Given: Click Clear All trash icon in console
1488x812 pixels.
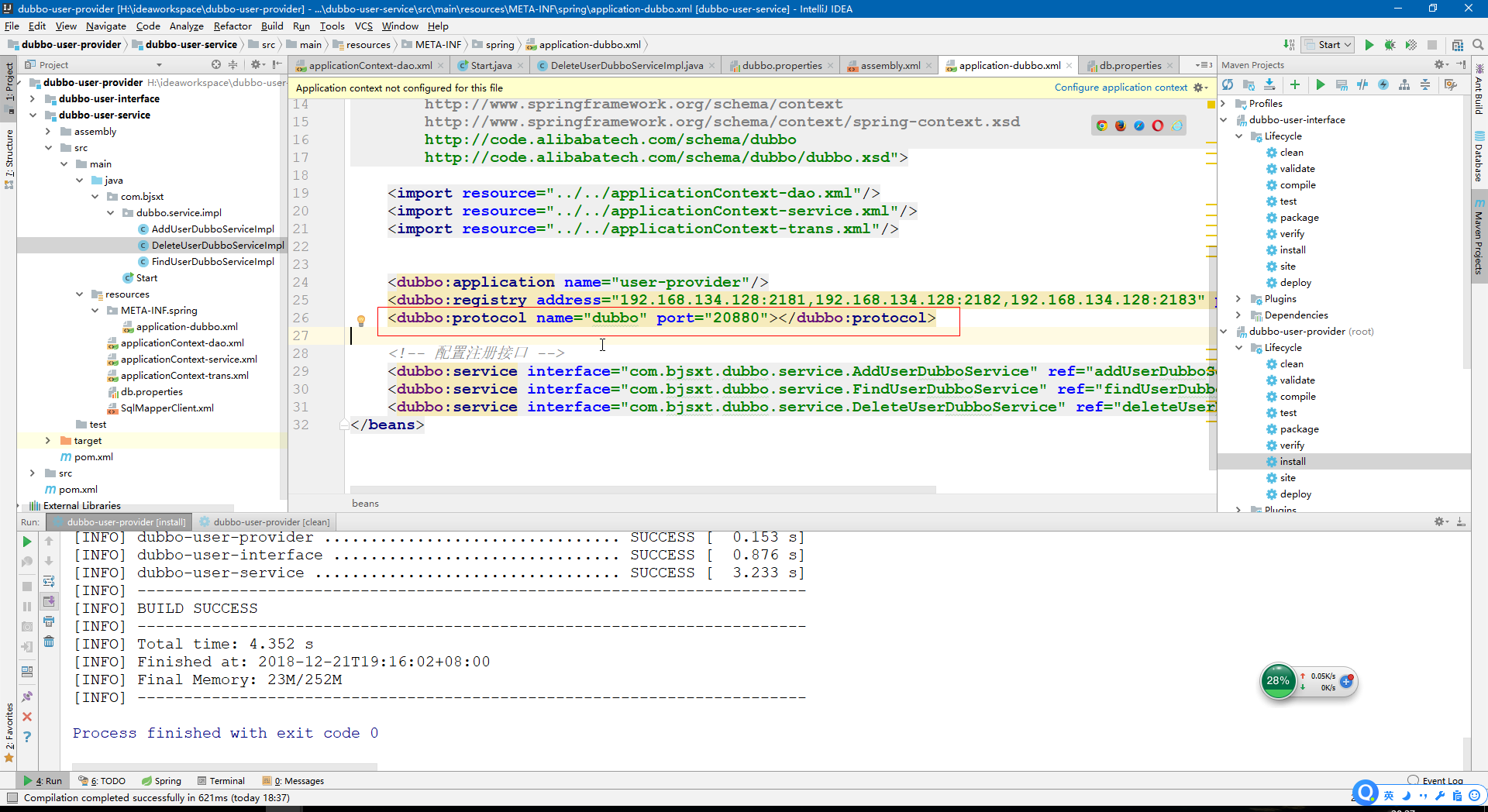Looking at the screenshot, I should point(49,642).
